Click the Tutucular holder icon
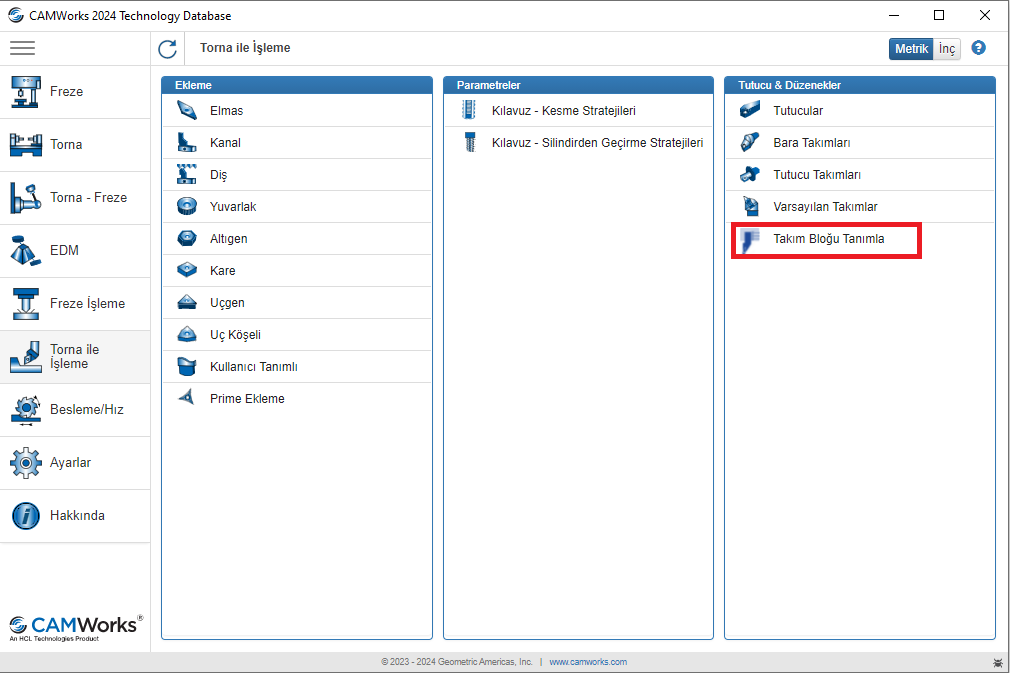 pos(750,111)
